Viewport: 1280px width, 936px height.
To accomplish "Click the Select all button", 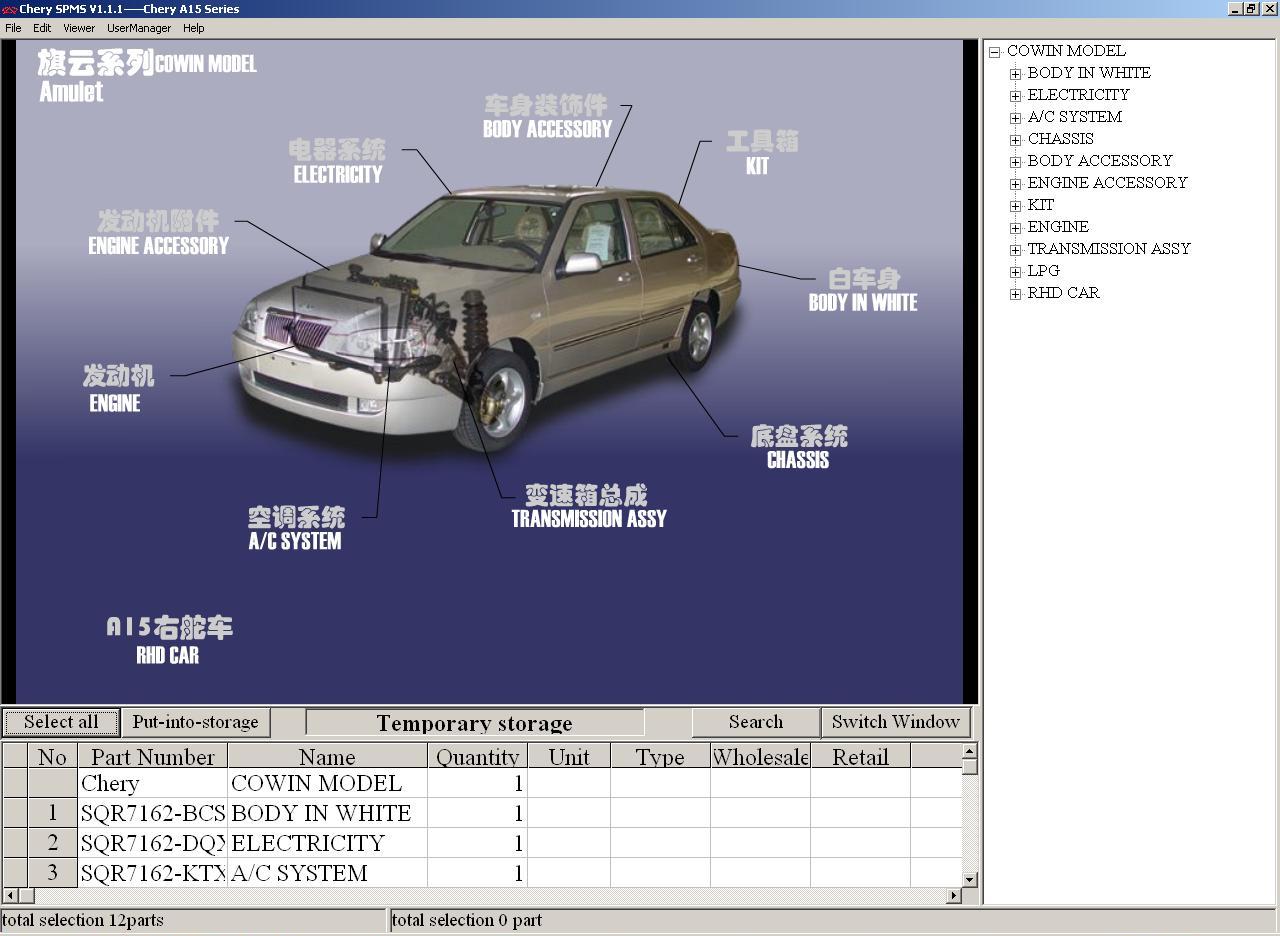I will [x=61, y=722].
